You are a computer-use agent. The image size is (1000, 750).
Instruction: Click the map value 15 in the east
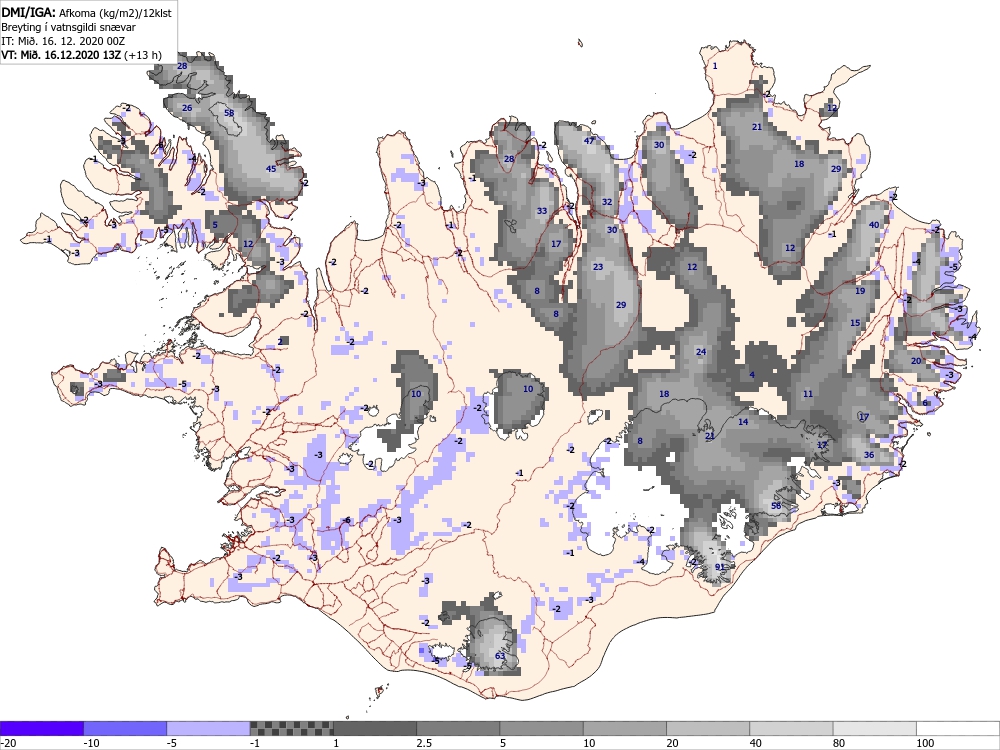855,323
